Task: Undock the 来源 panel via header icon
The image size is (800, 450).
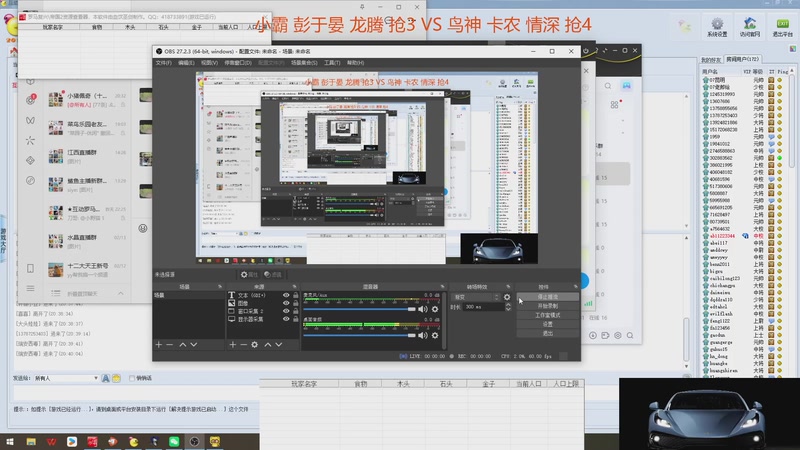Action: coord(294,287)
